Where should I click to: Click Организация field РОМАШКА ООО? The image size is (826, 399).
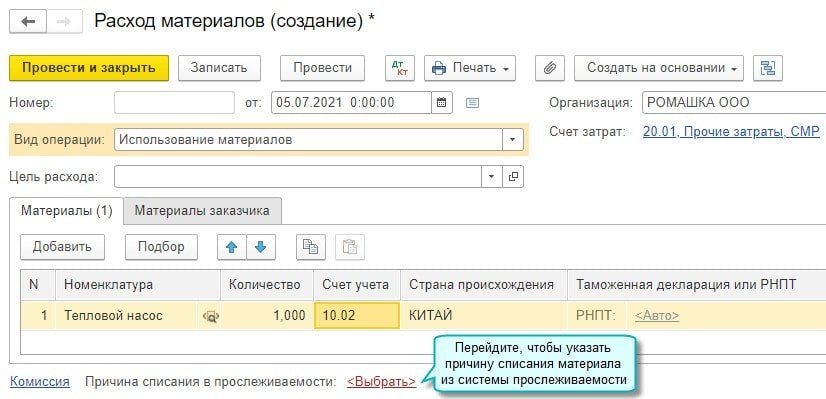pos(734,102)
